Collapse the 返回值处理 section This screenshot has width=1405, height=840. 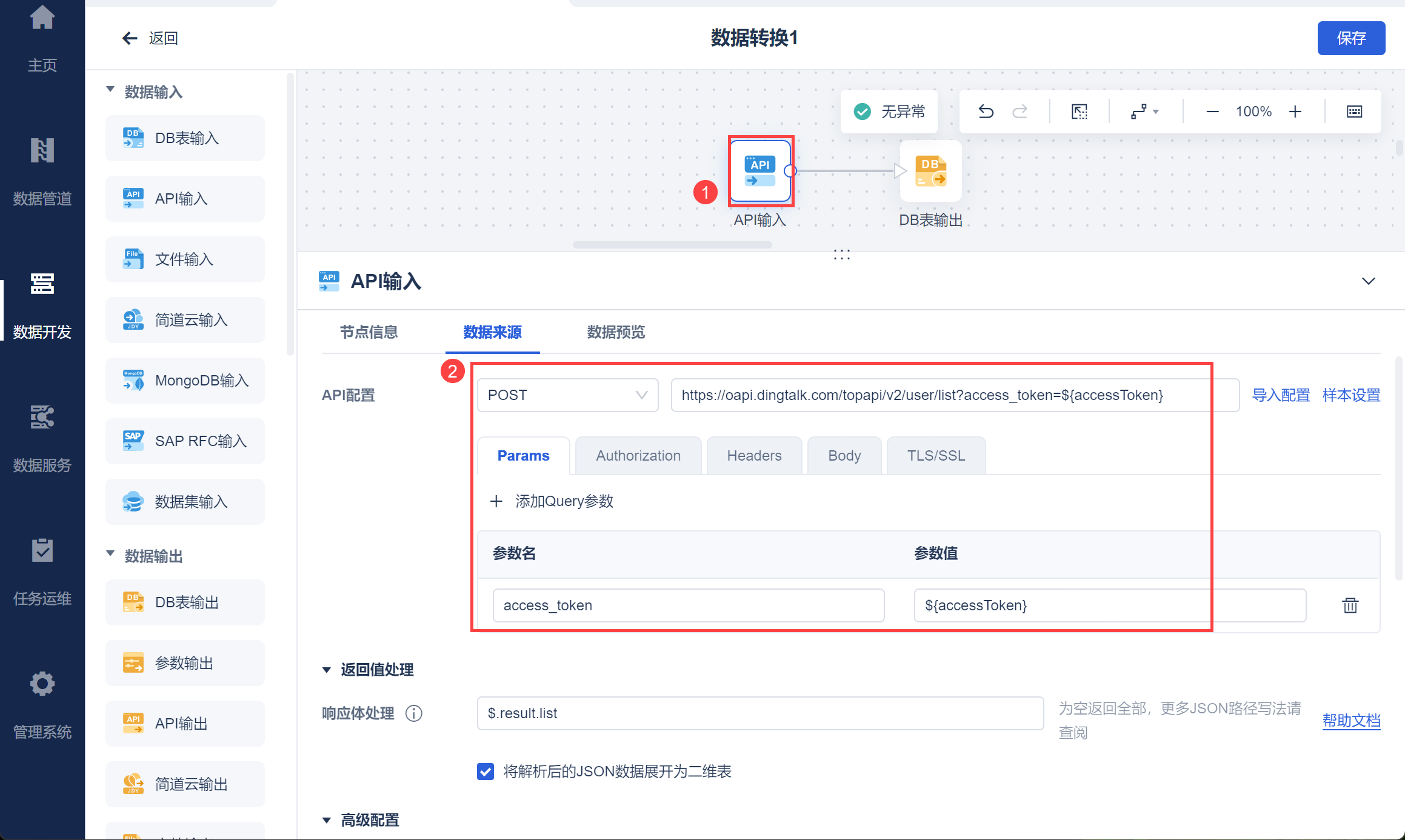click(x=327, y=670)
